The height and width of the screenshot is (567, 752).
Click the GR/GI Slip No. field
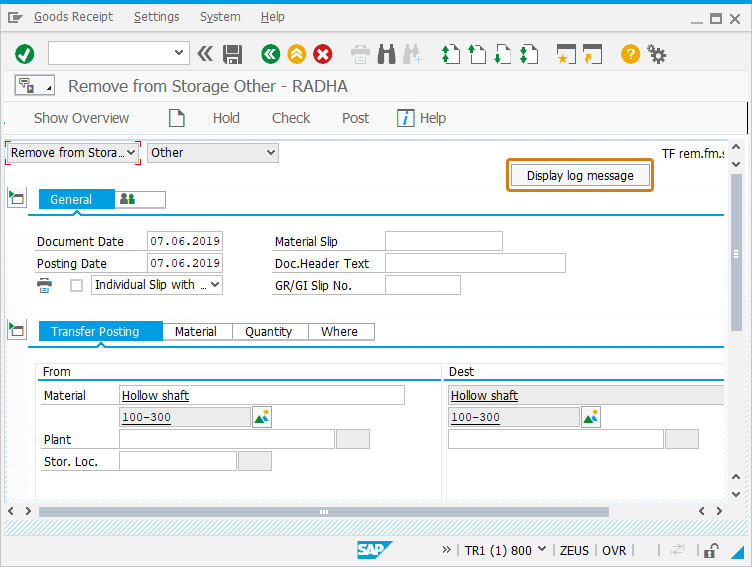(423, 285)
